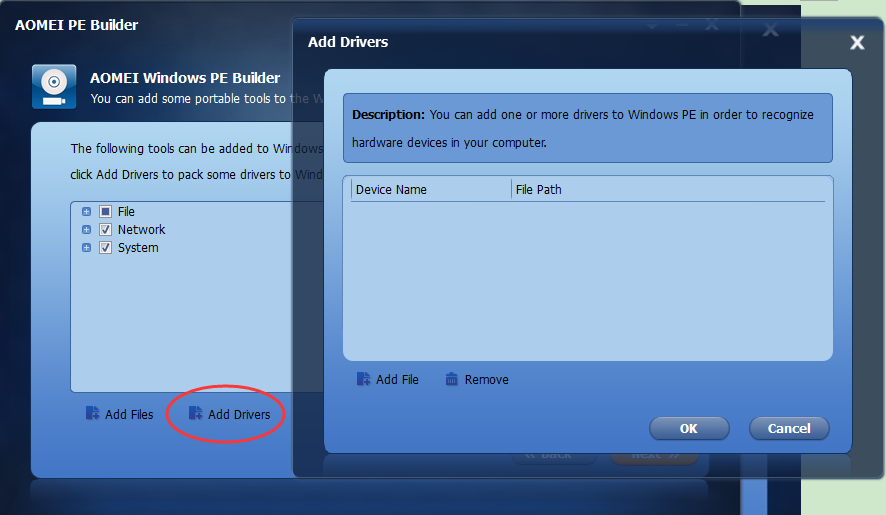Click the Remove label in dialog
Screen dimensions: 886x515
tap(487, 380)
